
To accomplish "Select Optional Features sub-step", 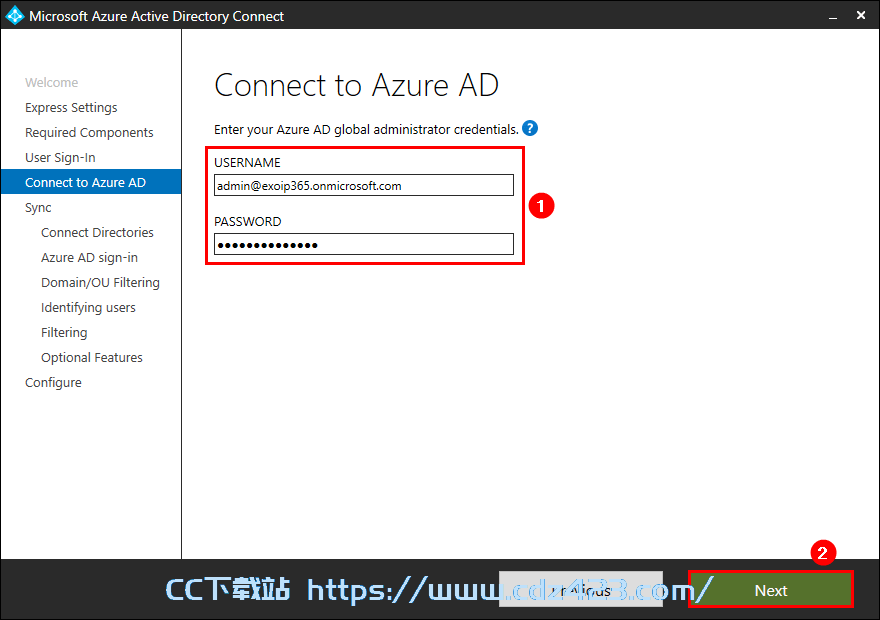I will point(92,357).
